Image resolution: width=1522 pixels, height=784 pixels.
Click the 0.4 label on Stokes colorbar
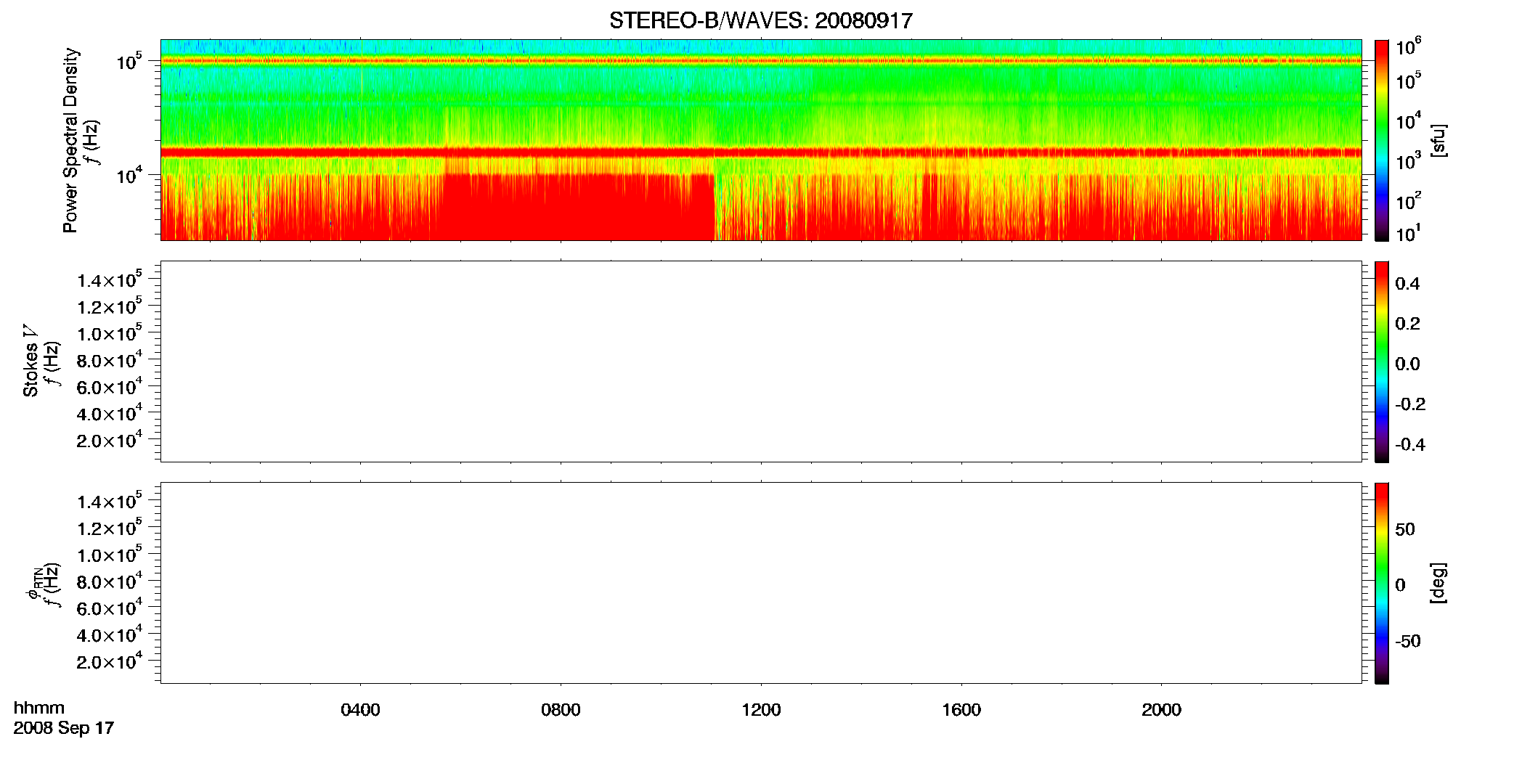pyautogui.click(x=1407, y=284)
